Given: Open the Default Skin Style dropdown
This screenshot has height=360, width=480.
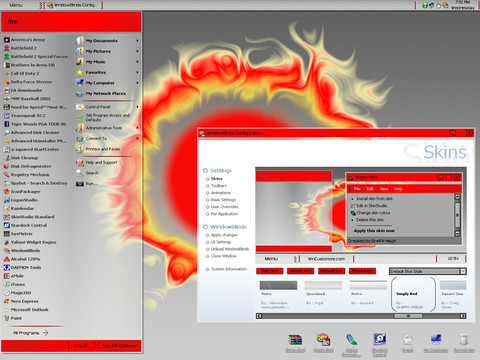Looking at the screenshot, I should click(x=463, y=271).
